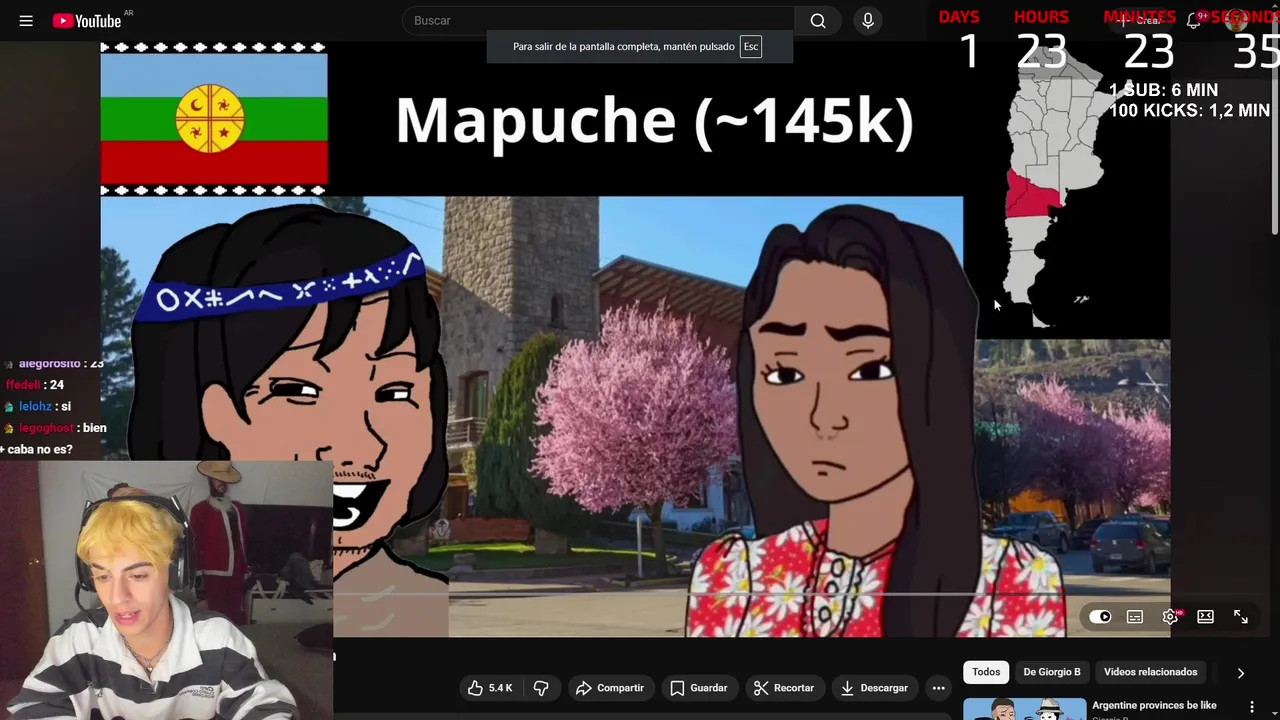Screen dimensions: 1280x720
Task: Select the De Giorgio B chip
Action: pos(1052,672)
